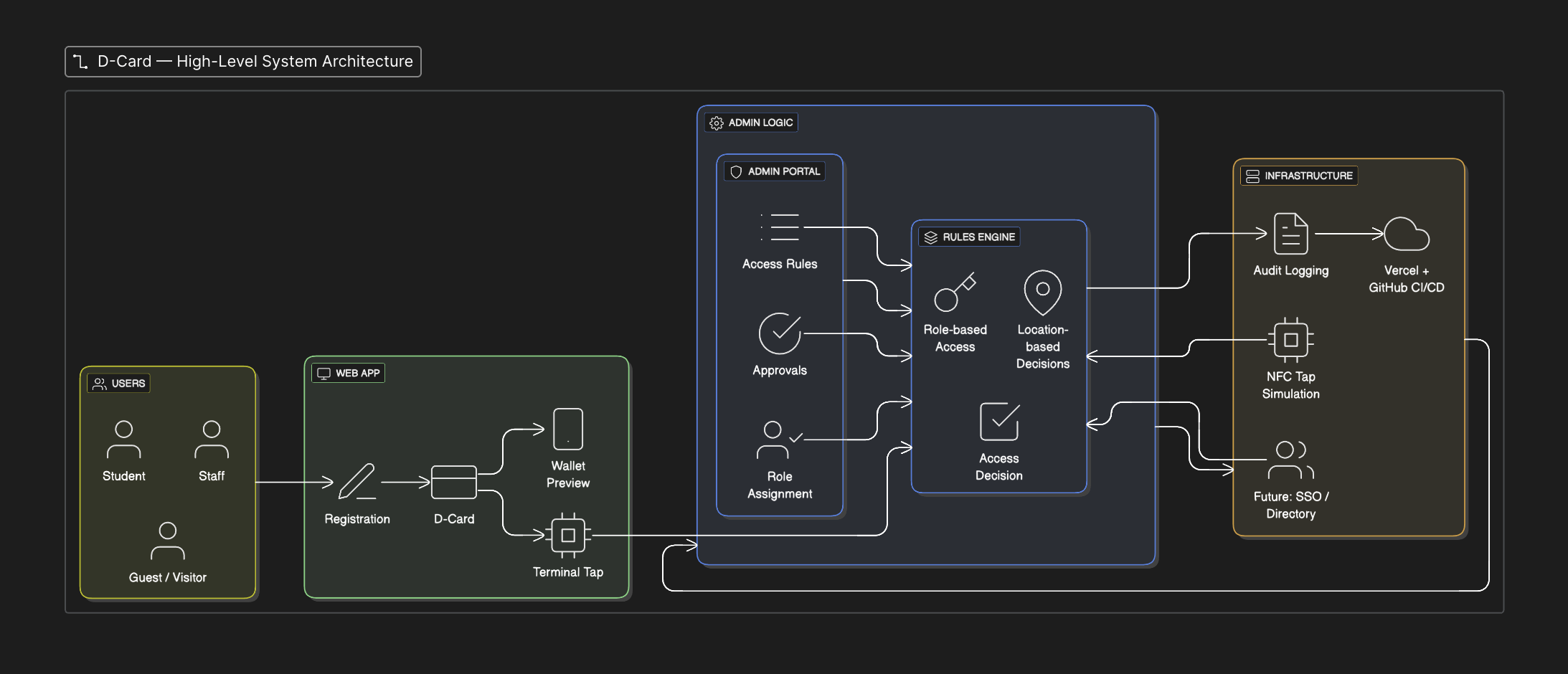Select the Vercel + GitHub CI/CD cloud icon
The height and width of the screenshot is (674, 1568).
[x=1406, y=234]
